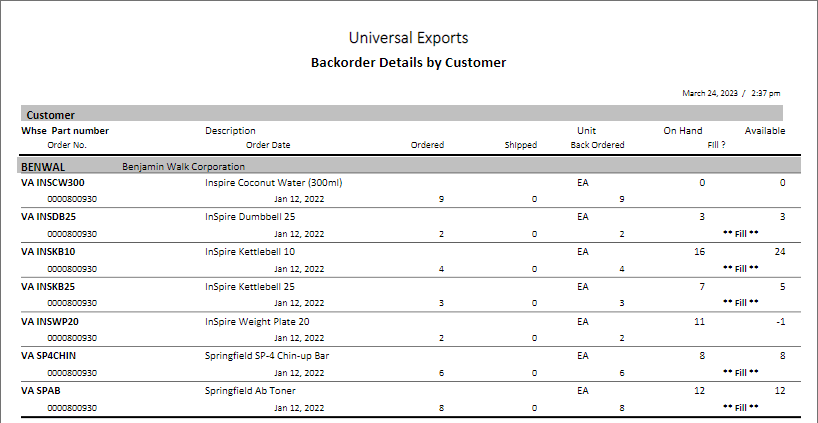This screenshot has height=423, width=818.
Task: Select the Benjamin Walk Corporation customer name
Action: 183,166
